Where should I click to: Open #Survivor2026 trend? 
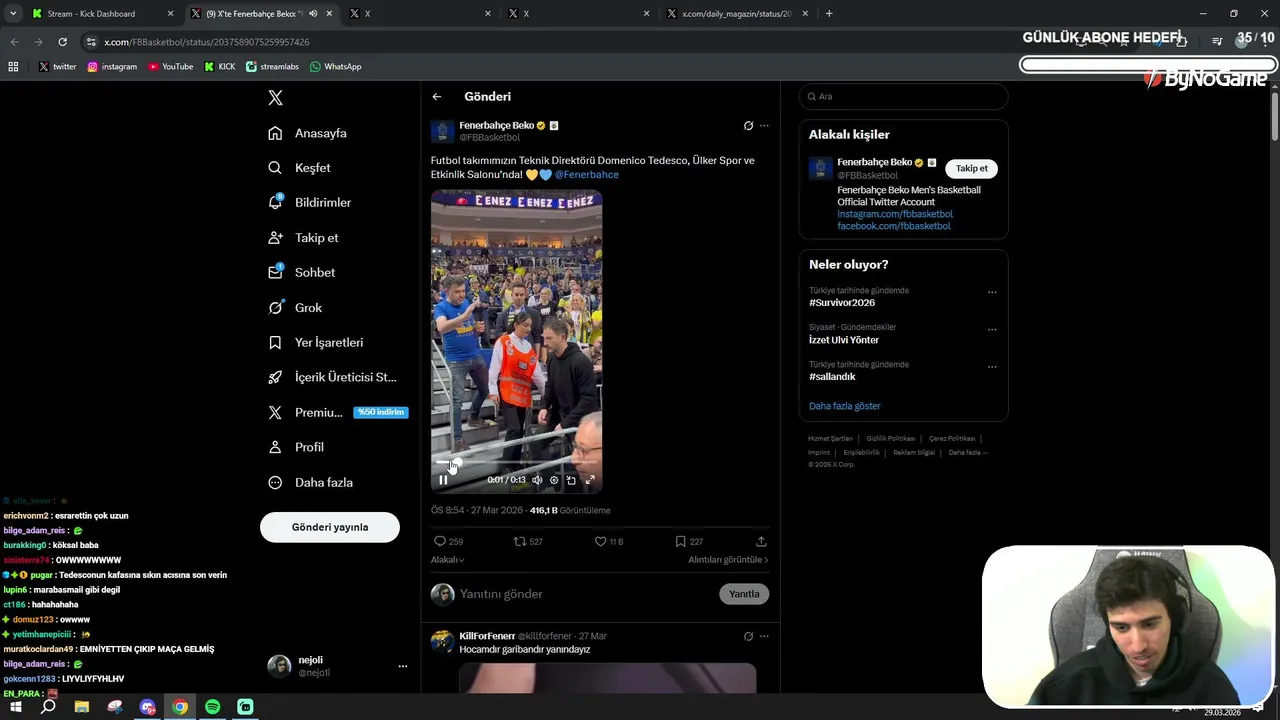(x=842, y=303)
